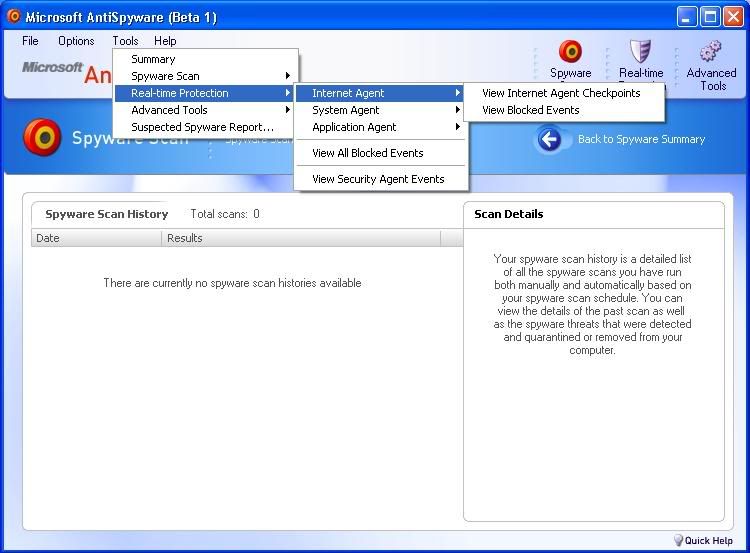Select the Spyware Scan History tab

click(106, 214)
